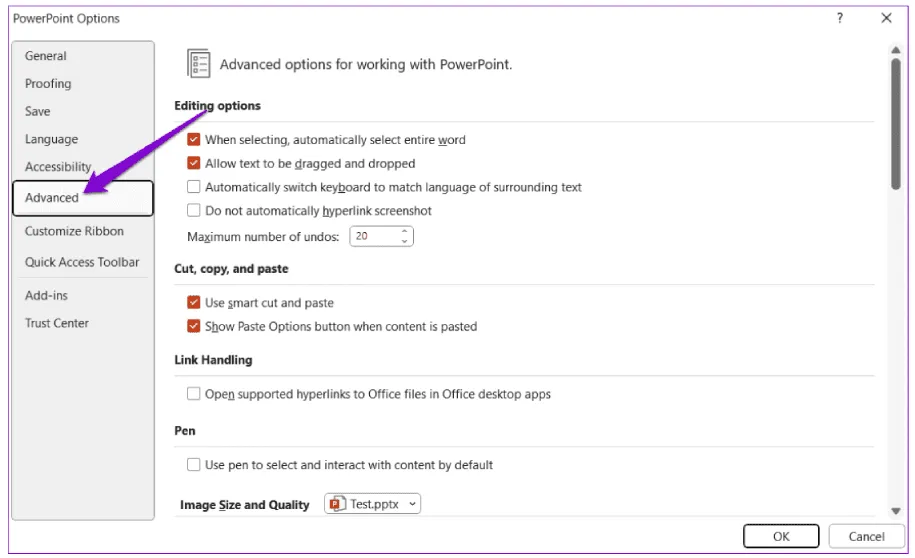
Task: Disable Allow text to be dragged and dropped
Action: tap(194, 163)
